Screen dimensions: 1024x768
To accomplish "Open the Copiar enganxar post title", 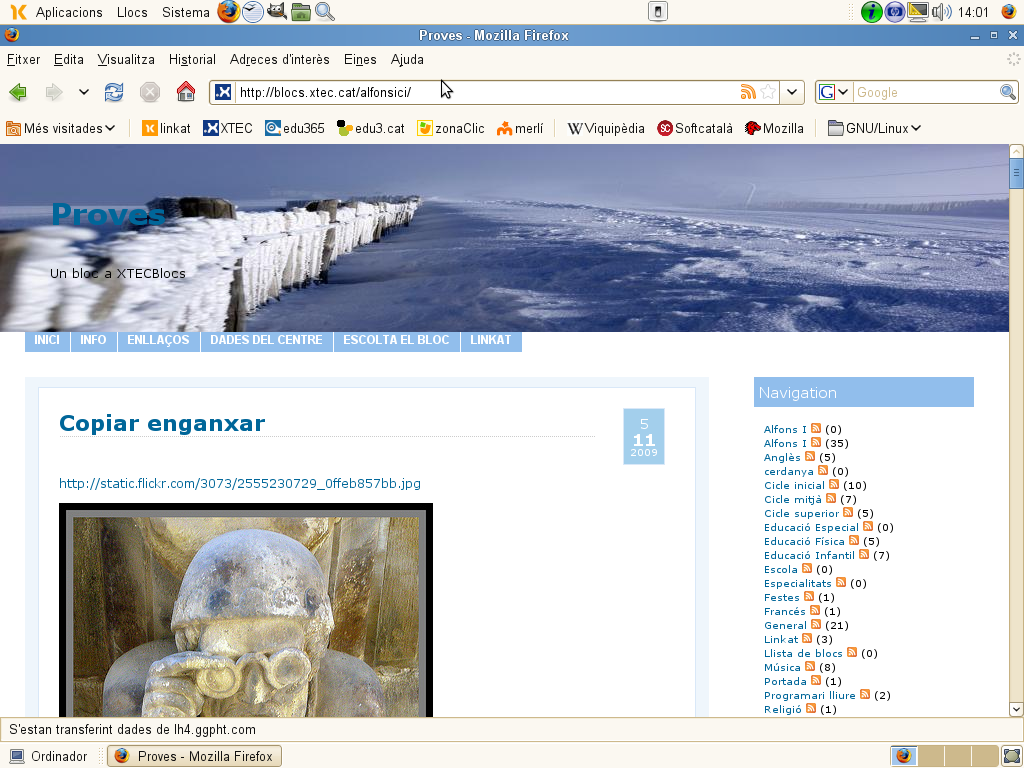I will coord(162,423).
